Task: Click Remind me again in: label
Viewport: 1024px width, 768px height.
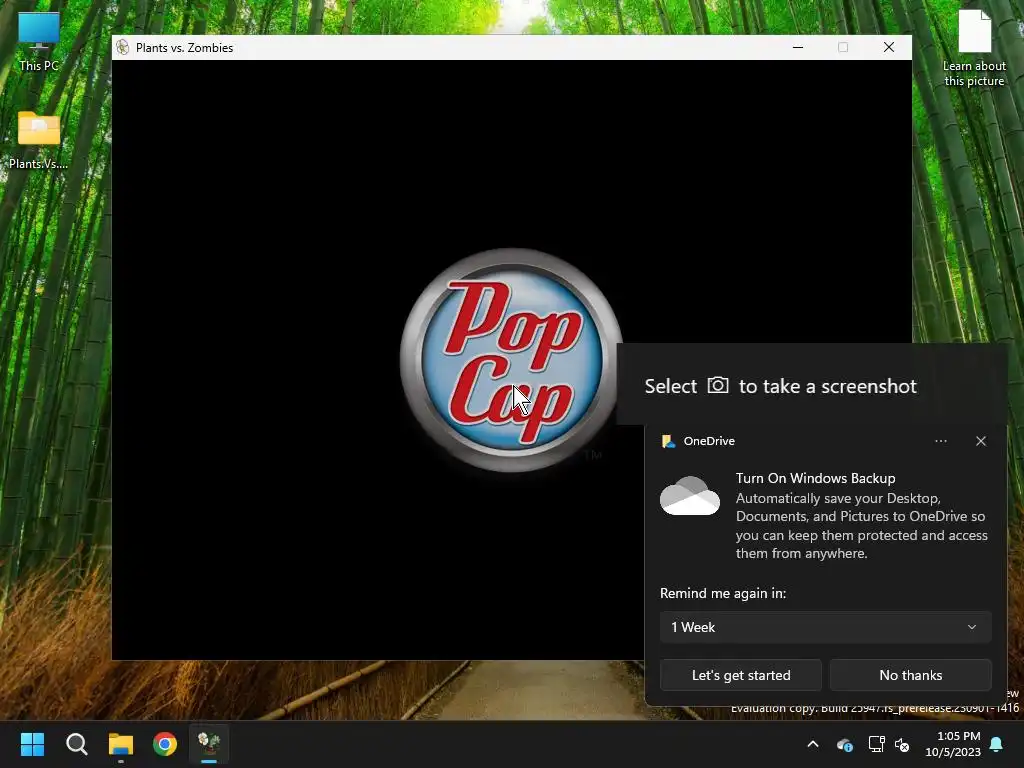Action: coord(723,593)
